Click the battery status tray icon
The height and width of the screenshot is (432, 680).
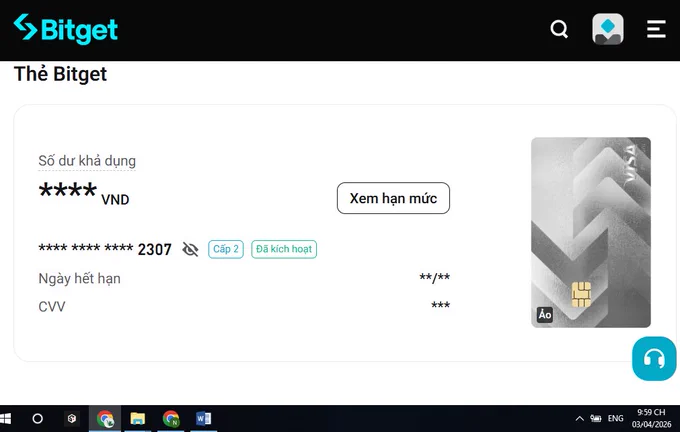596,419
